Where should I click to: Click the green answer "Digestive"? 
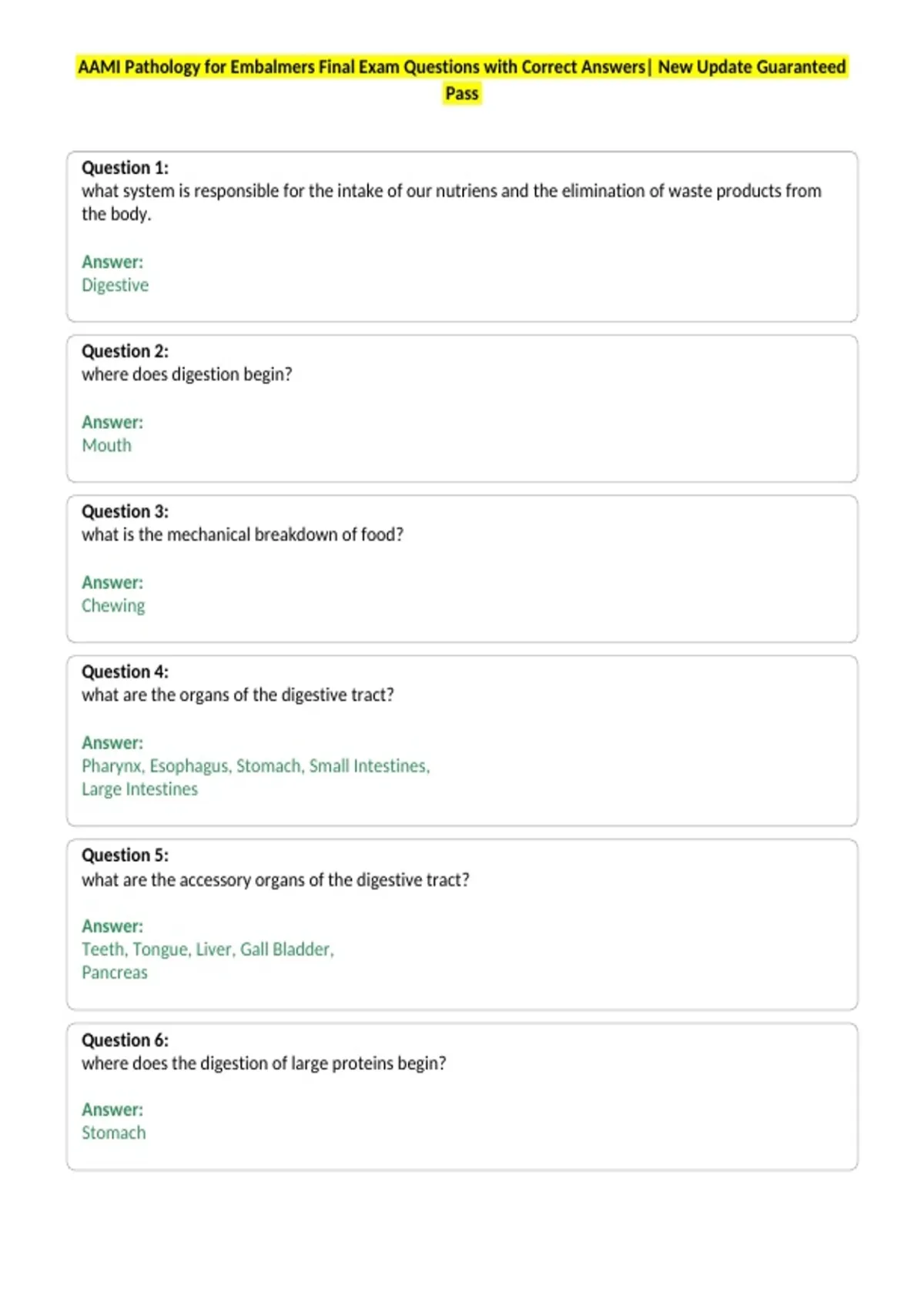click(x=115, y=286)
